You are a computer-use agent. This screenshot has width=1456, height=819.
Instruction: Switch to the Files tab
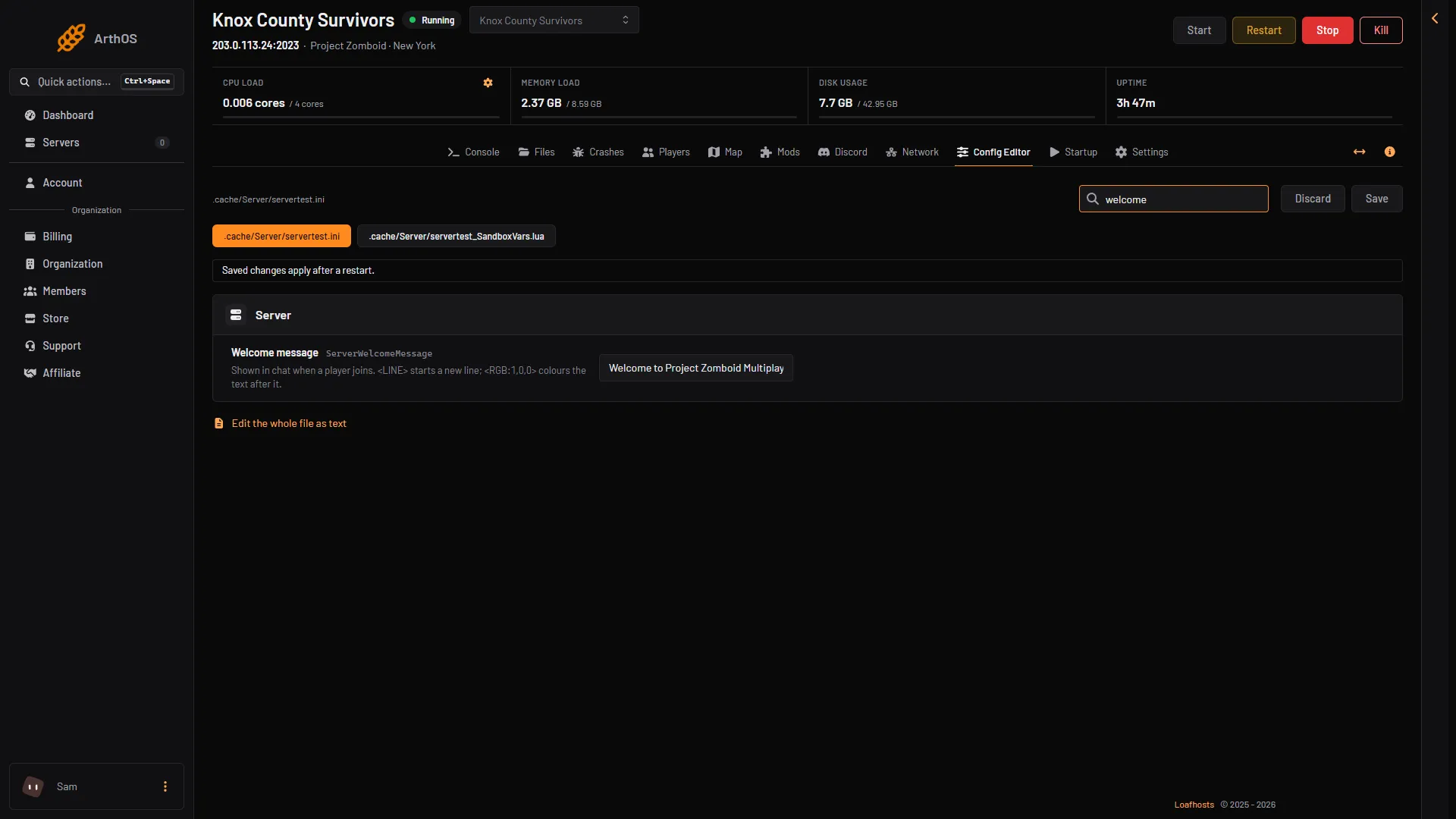536,152
